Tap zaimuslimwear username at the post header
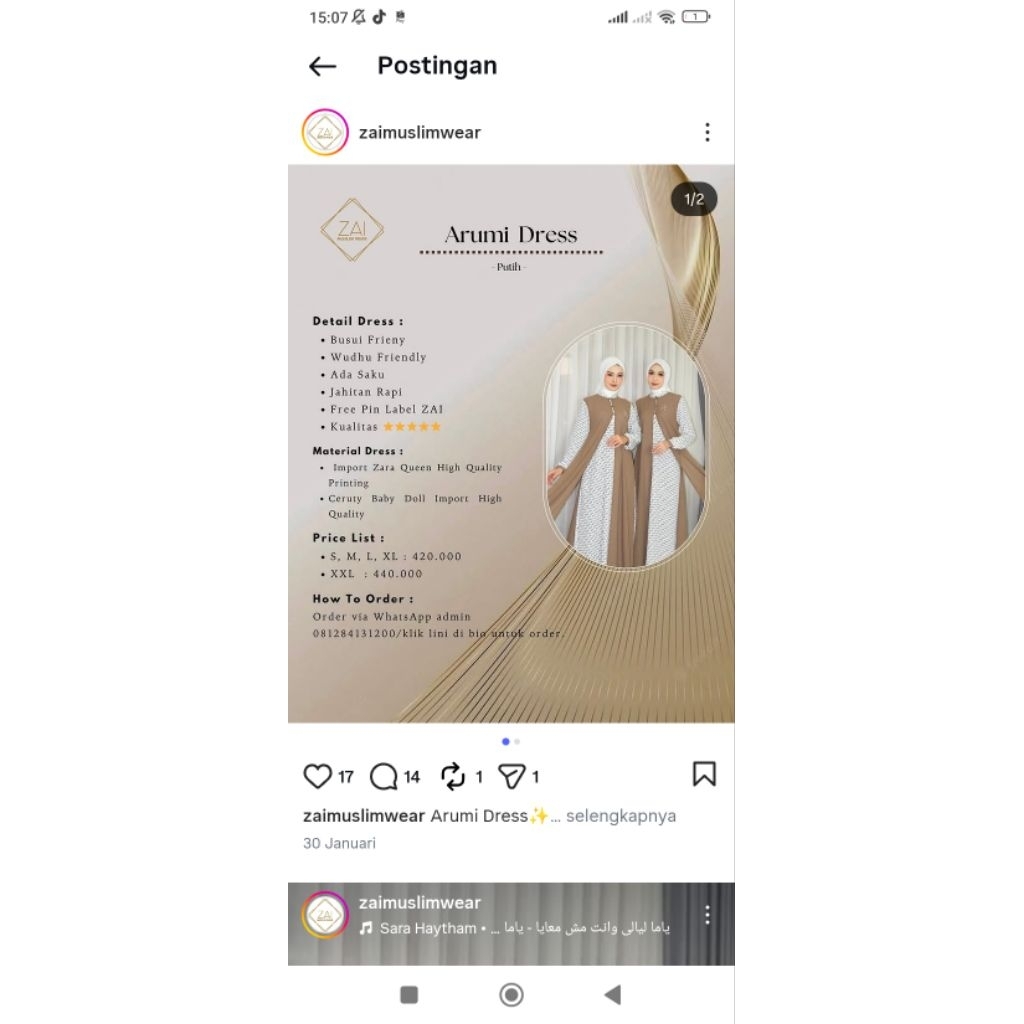 pyautogui.click(x=419, y=133)
